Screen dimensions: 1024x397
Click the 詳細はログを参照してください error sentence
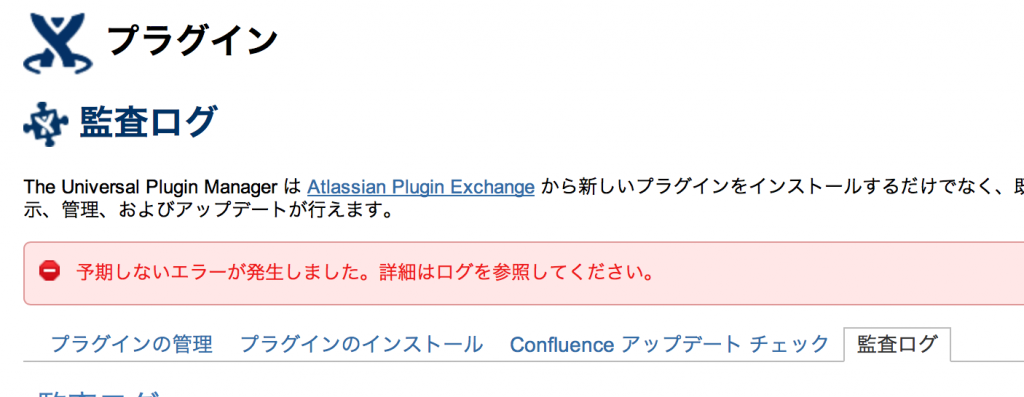pos(517,272)
